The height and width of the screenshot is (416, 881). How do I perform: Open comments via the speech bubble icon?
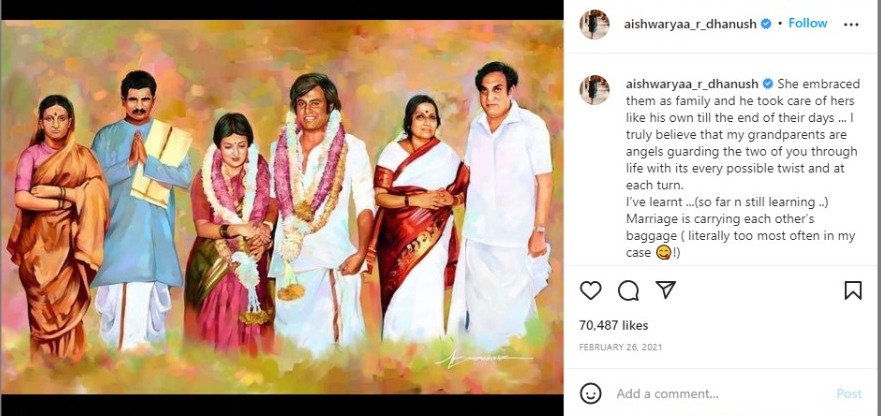(628, 290)
